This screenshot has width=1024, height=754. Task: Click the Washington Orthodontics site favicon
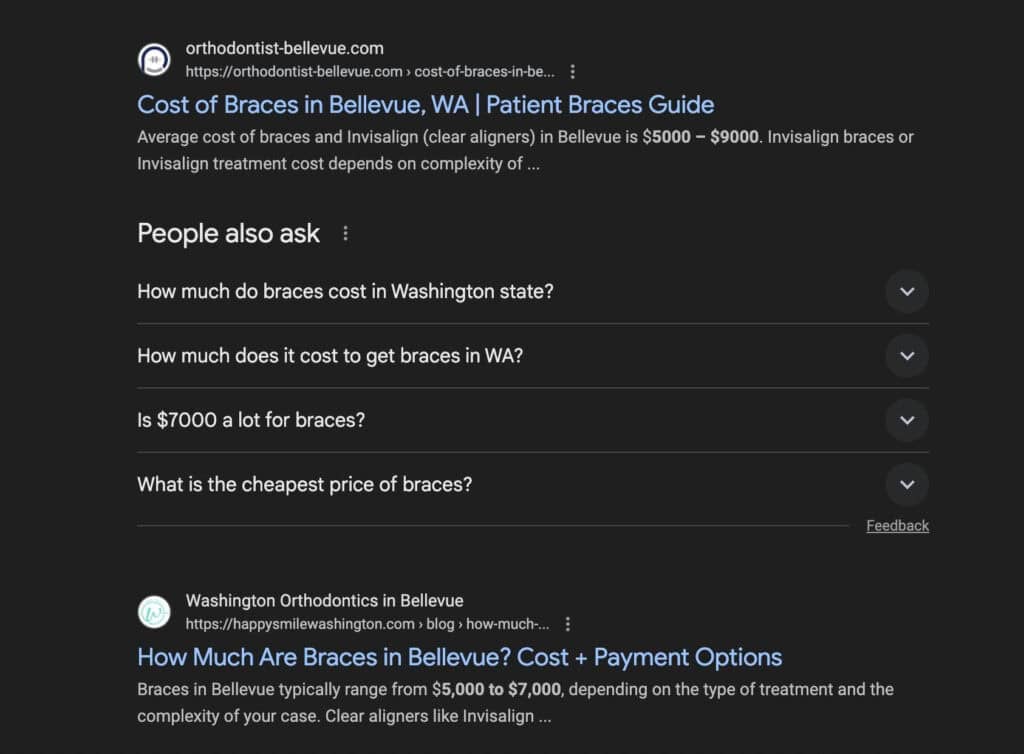click(153, 612)
